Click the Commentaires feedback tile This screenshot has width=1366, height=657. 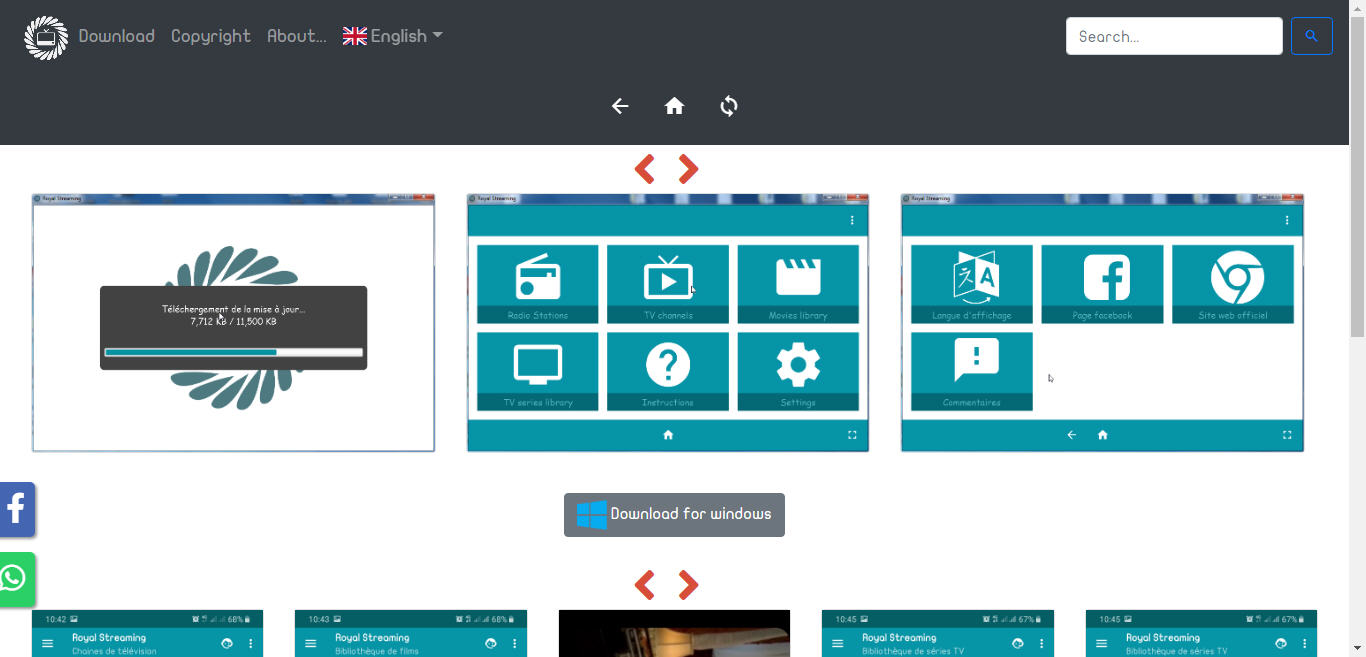[972, 371]
